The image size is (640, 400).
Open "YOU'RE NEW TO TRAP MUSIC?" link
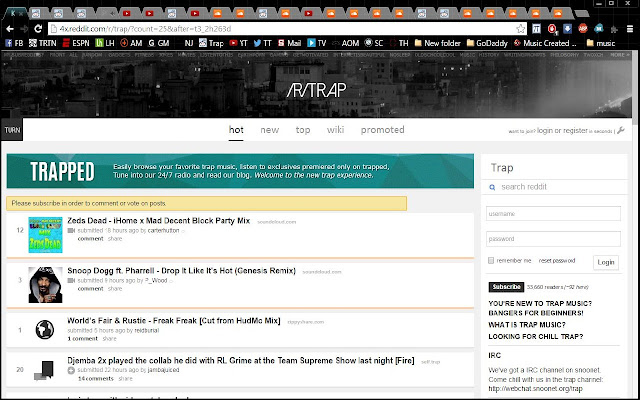(x=540, y=304)
